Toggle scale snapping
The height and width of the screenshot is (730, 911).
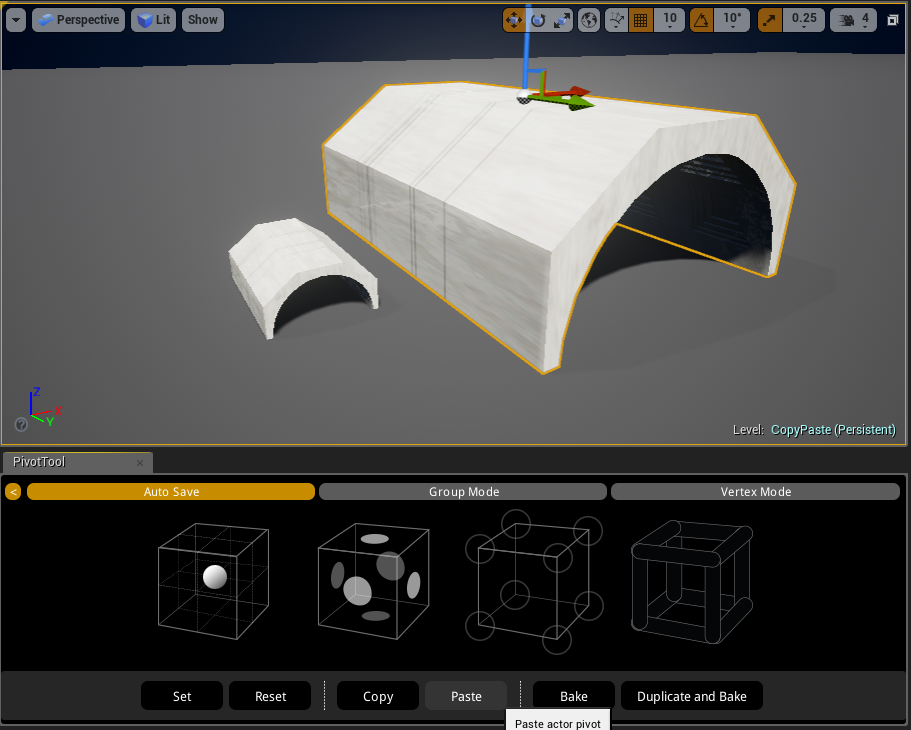pos(770,20)
